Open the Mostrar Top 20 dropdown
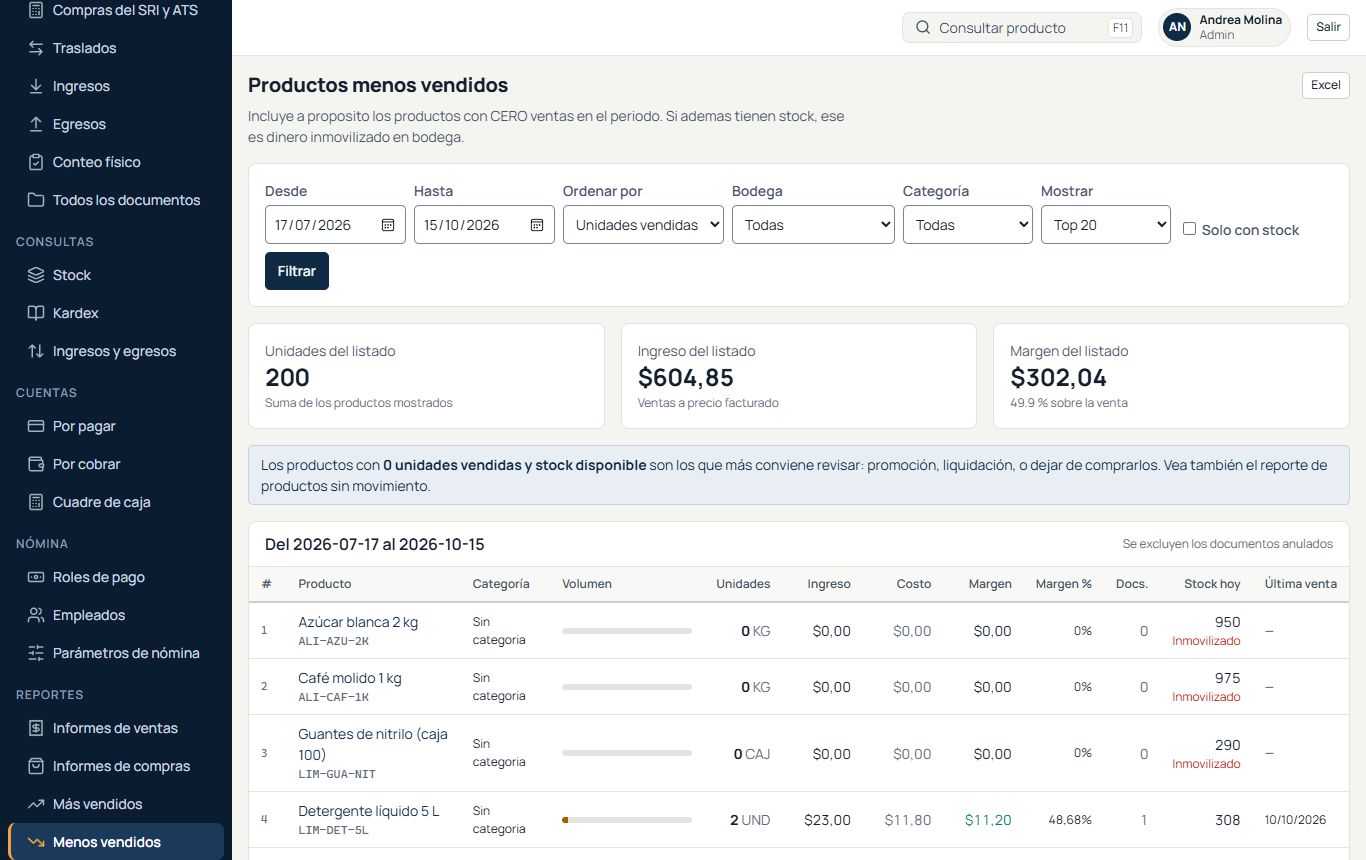This screenshot has height=860, width=1366. point(1106,225)
